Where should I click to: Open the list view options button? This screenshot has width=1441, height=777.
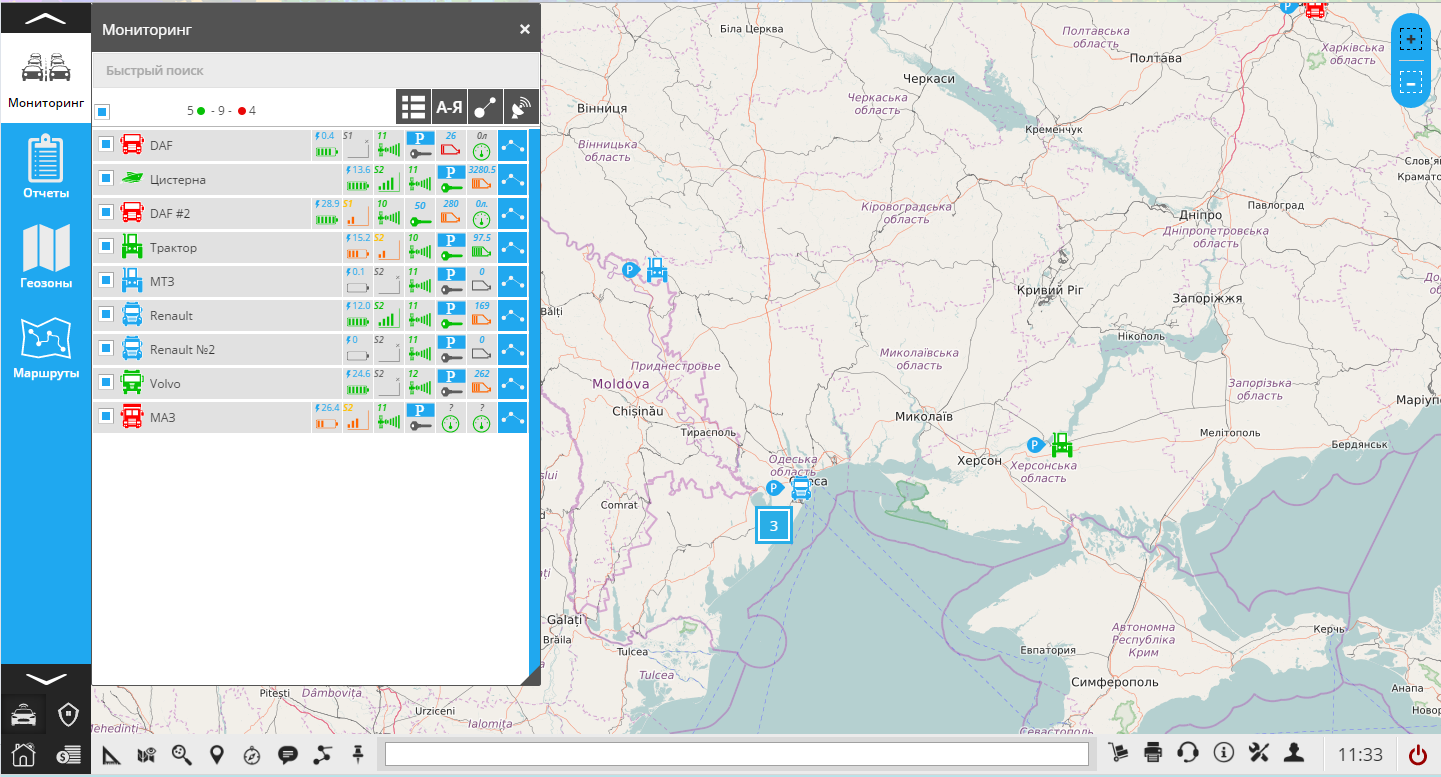412,106
